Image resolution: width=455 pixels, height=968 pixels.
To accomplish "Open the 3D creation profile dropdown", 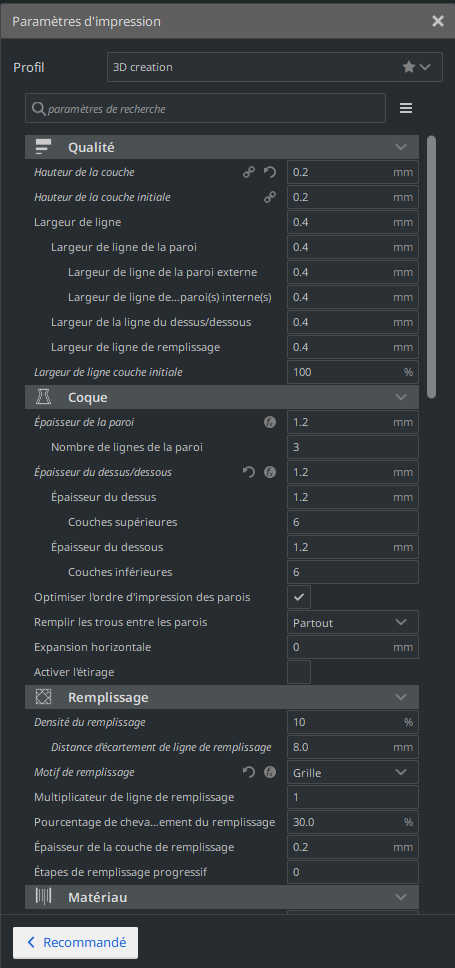I will click(274, 67).
